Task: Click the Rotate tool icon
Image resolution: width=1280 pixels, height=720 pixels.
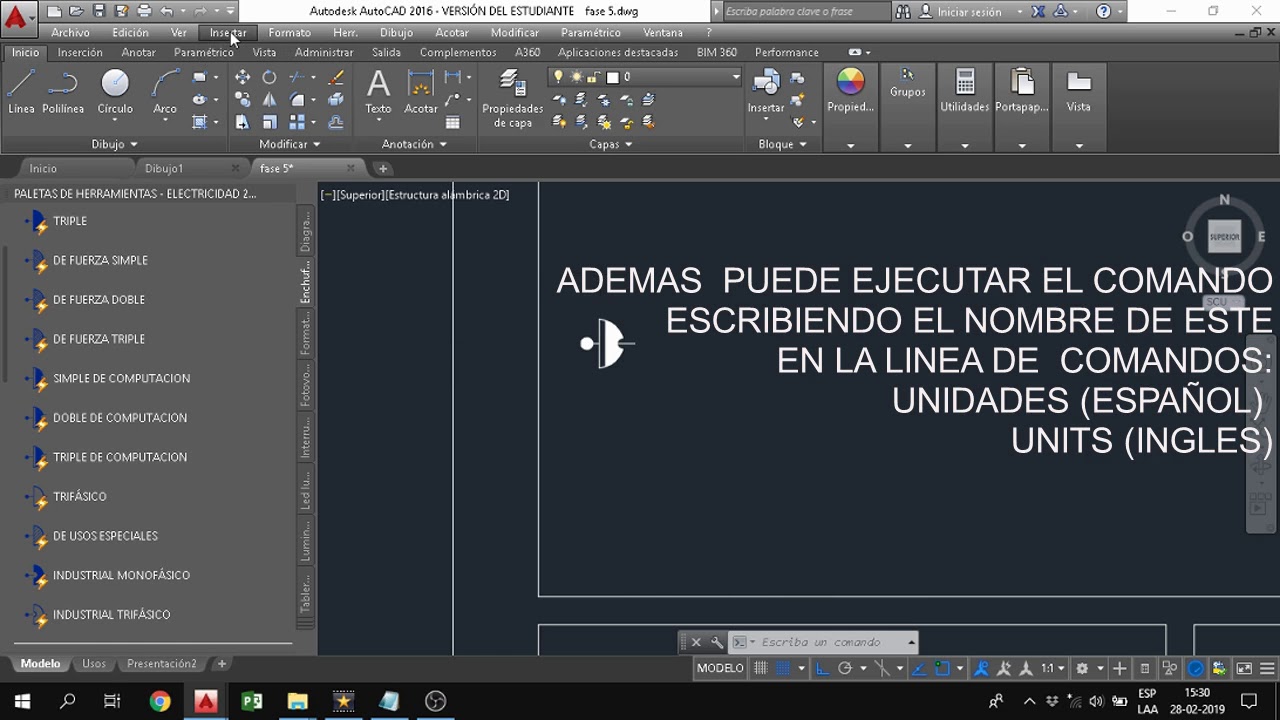Action: click(269, 77)
